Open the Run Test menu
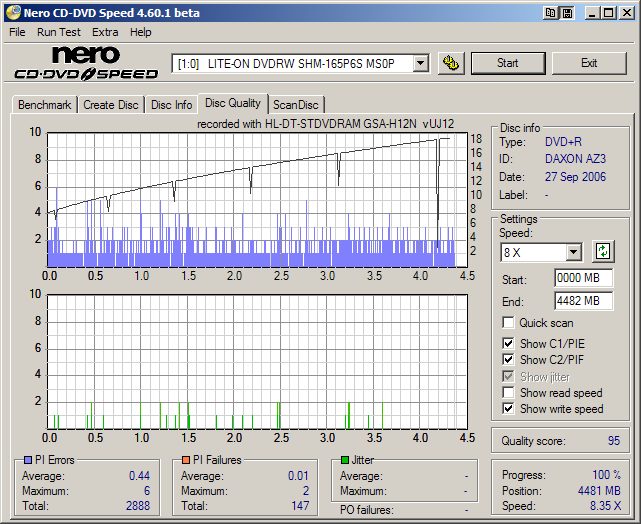The width and height of the screenshot is (641, 524). coord(59,32)
